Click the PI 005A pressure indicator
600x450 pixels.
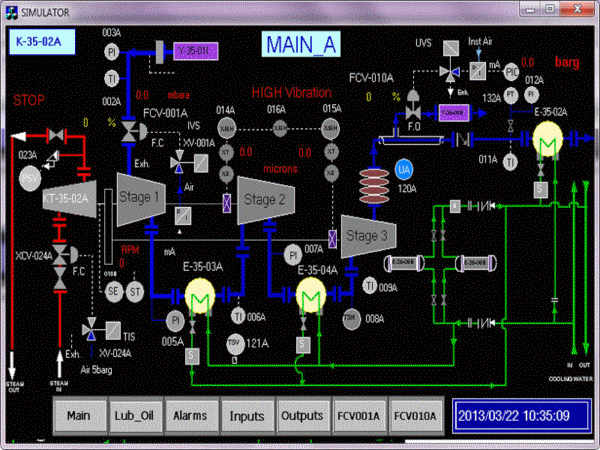(176, 320)
